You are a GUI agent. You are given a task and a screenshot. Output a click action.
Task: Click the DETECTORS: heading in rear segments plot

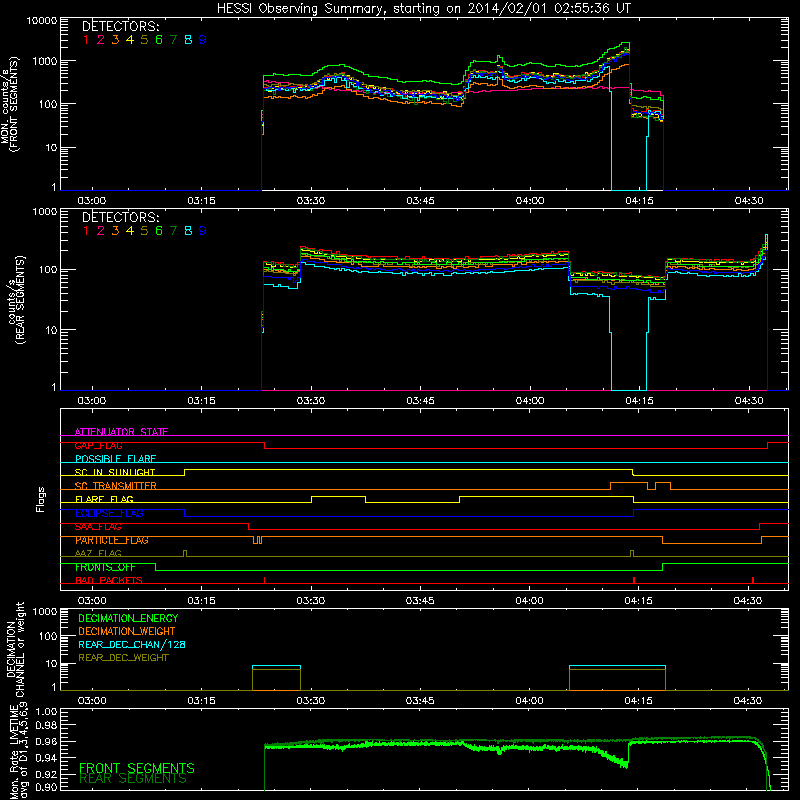click(121, 217)
